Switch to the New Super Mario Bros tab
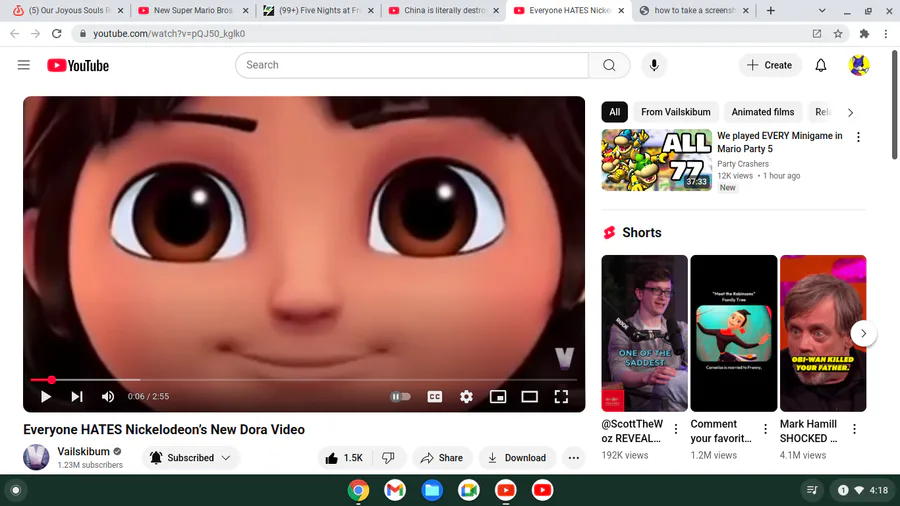Screen dimensions: 900x506 (193, 10)
